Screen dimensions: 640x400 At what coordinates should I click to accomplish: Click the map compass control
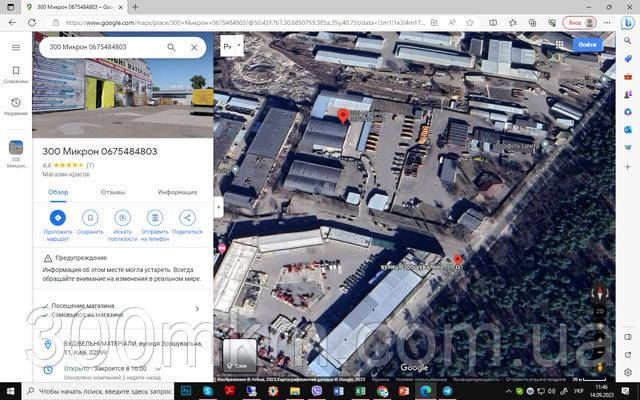(600, 293)
